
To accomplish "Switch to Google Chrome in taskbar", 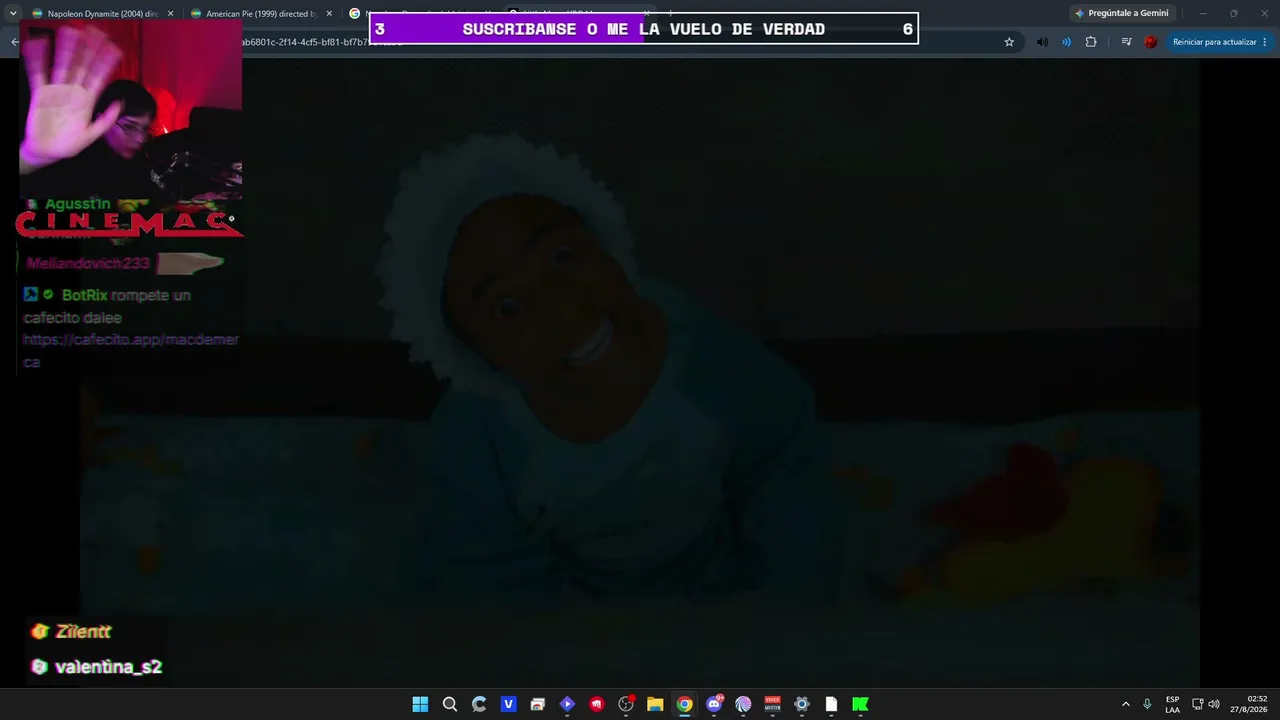I will pyautogui.click(x=684, y=704).
